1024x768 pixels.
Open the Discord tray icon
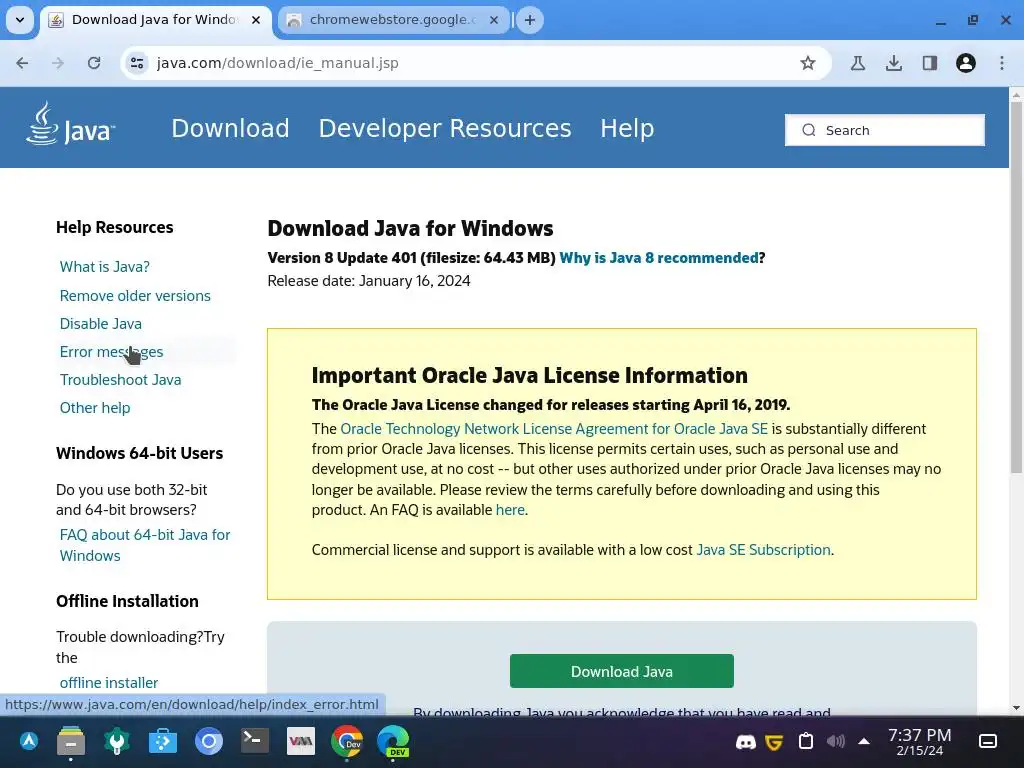746,742
